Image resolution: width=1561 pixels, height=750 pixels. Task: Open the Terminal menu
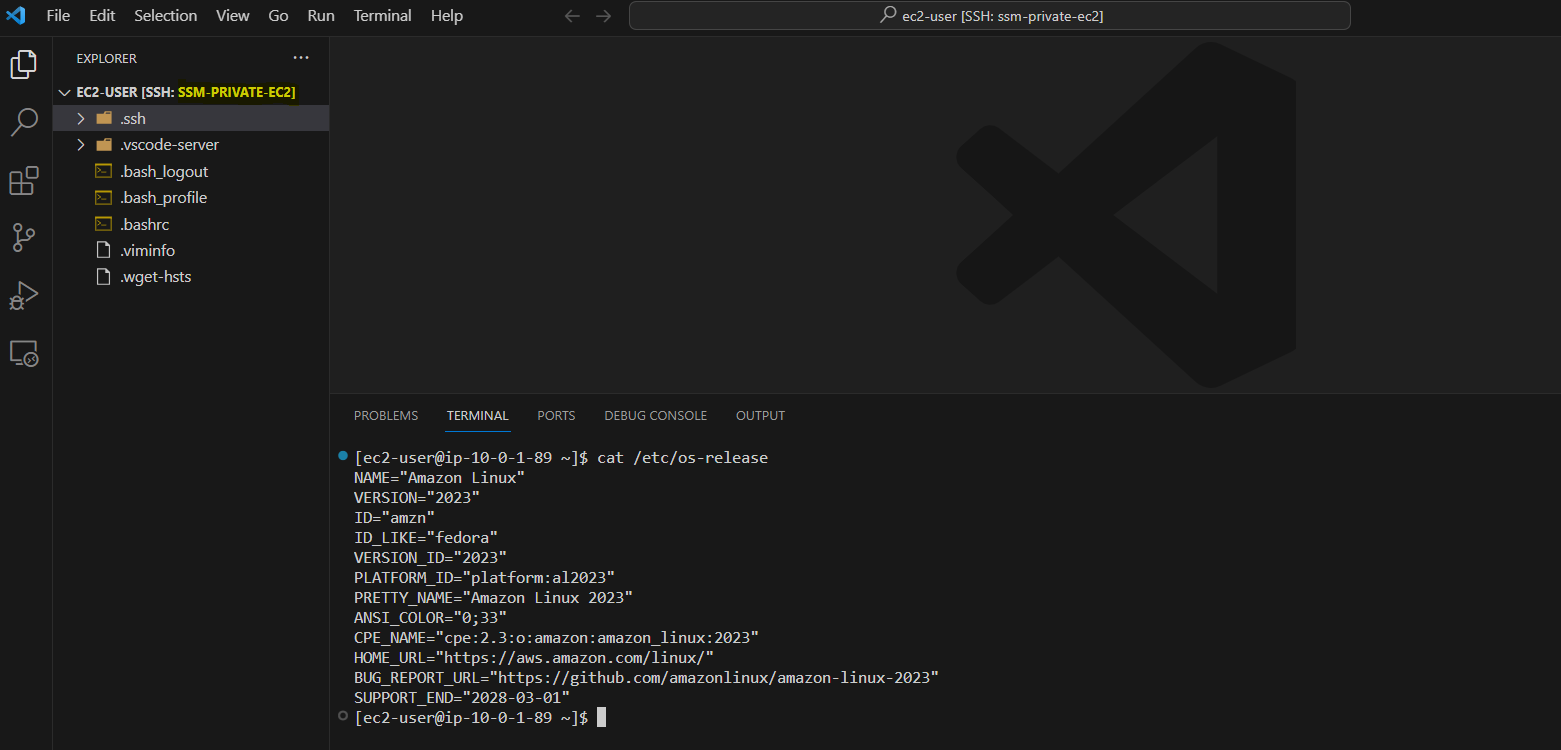pos(383,15)
